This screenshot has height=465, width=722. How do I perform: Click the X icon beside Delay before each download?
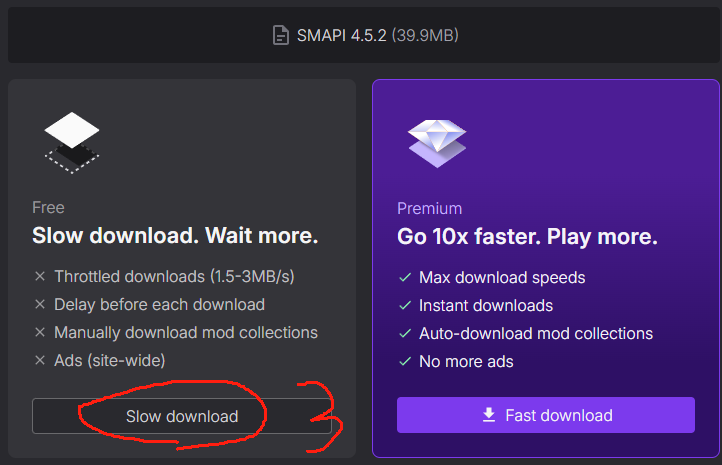40,304
